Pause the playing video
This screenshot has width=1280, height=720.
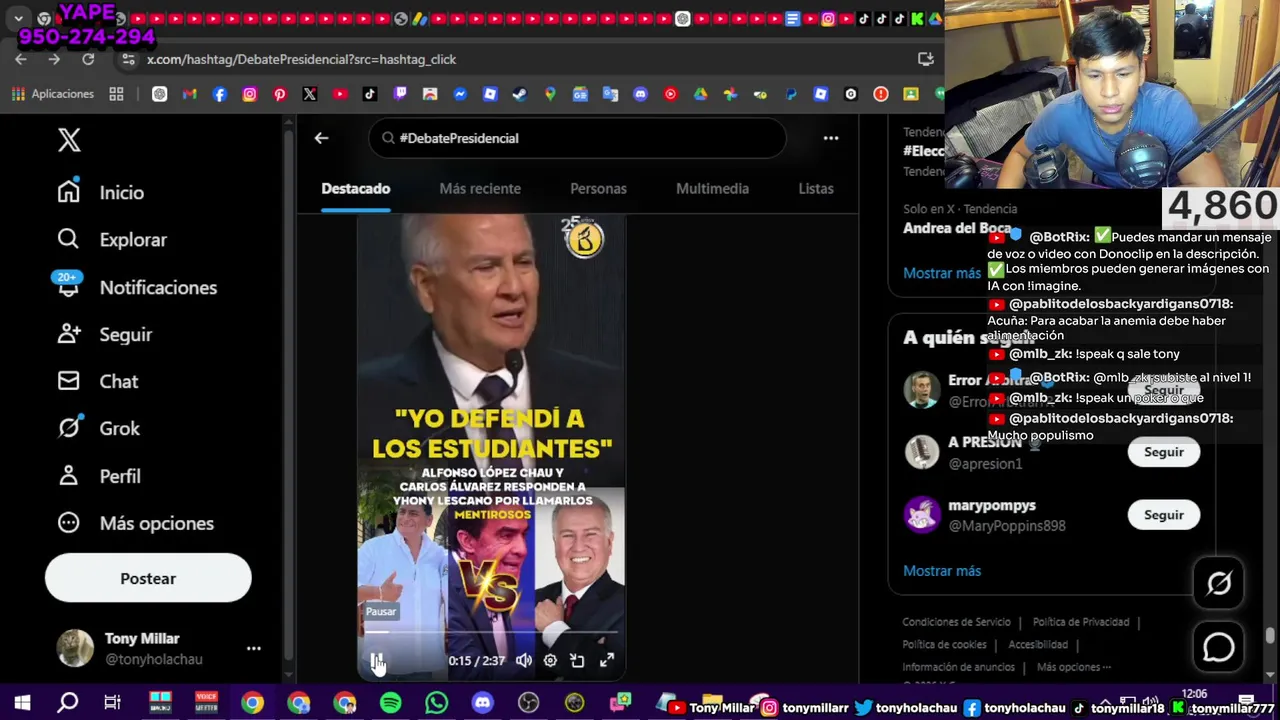tap(378, 660)
